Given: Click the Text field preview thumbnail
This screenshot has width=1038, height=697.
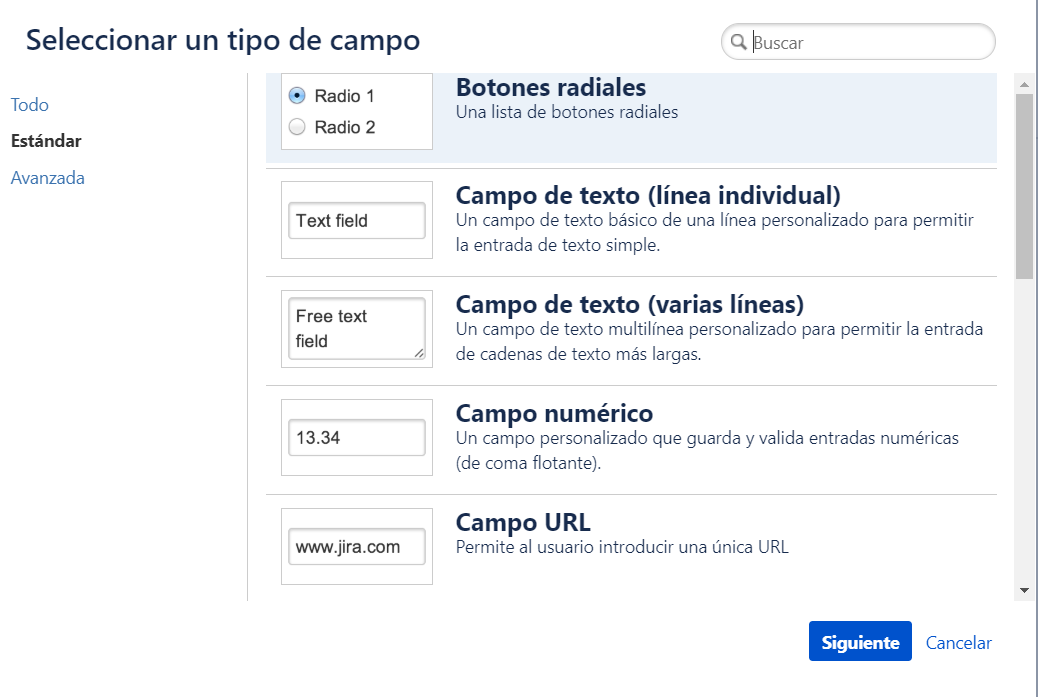Looking at the screenshot, I should pyautogui.click(x=357, y=221).
